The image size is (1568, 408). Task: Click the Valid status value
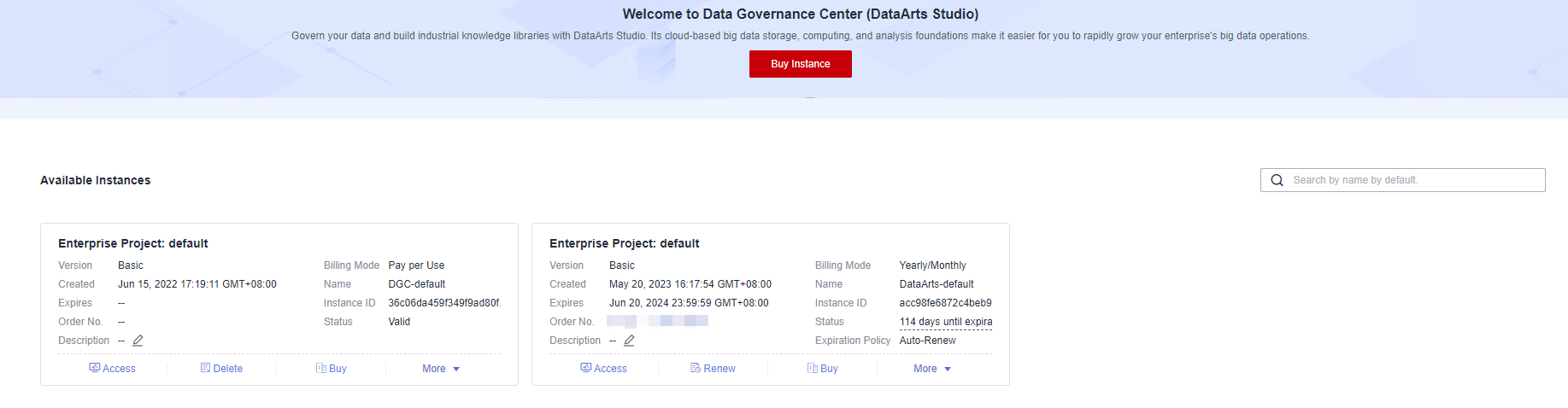[x=399, y=322]
